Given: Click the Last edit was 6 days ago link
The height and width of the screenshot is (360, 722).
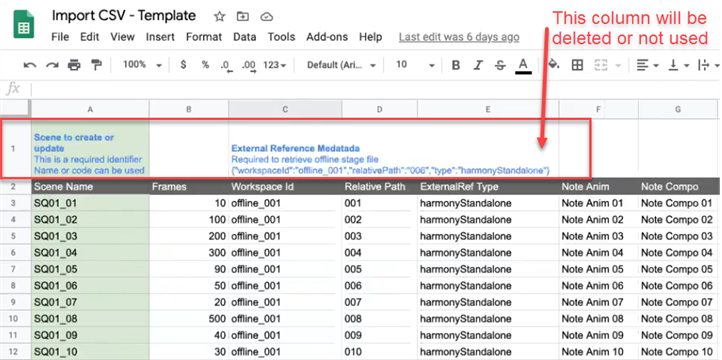Looking at the screenshot, I should click(459, 37).
